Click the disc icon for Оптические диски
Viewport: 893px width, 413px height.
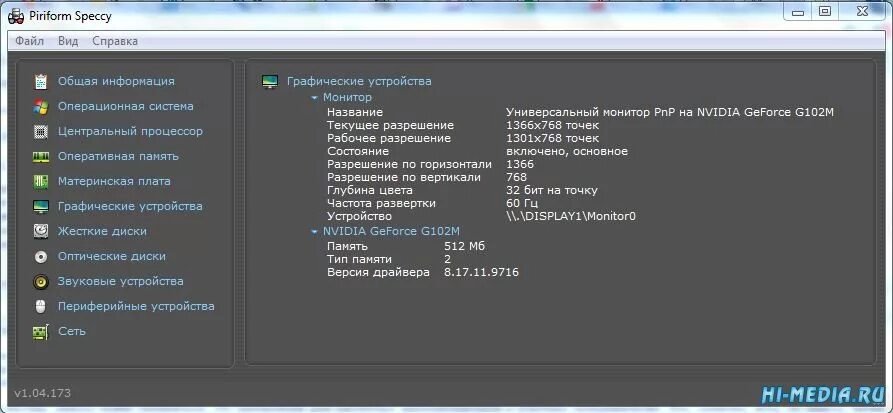click(x=40, y=257)
